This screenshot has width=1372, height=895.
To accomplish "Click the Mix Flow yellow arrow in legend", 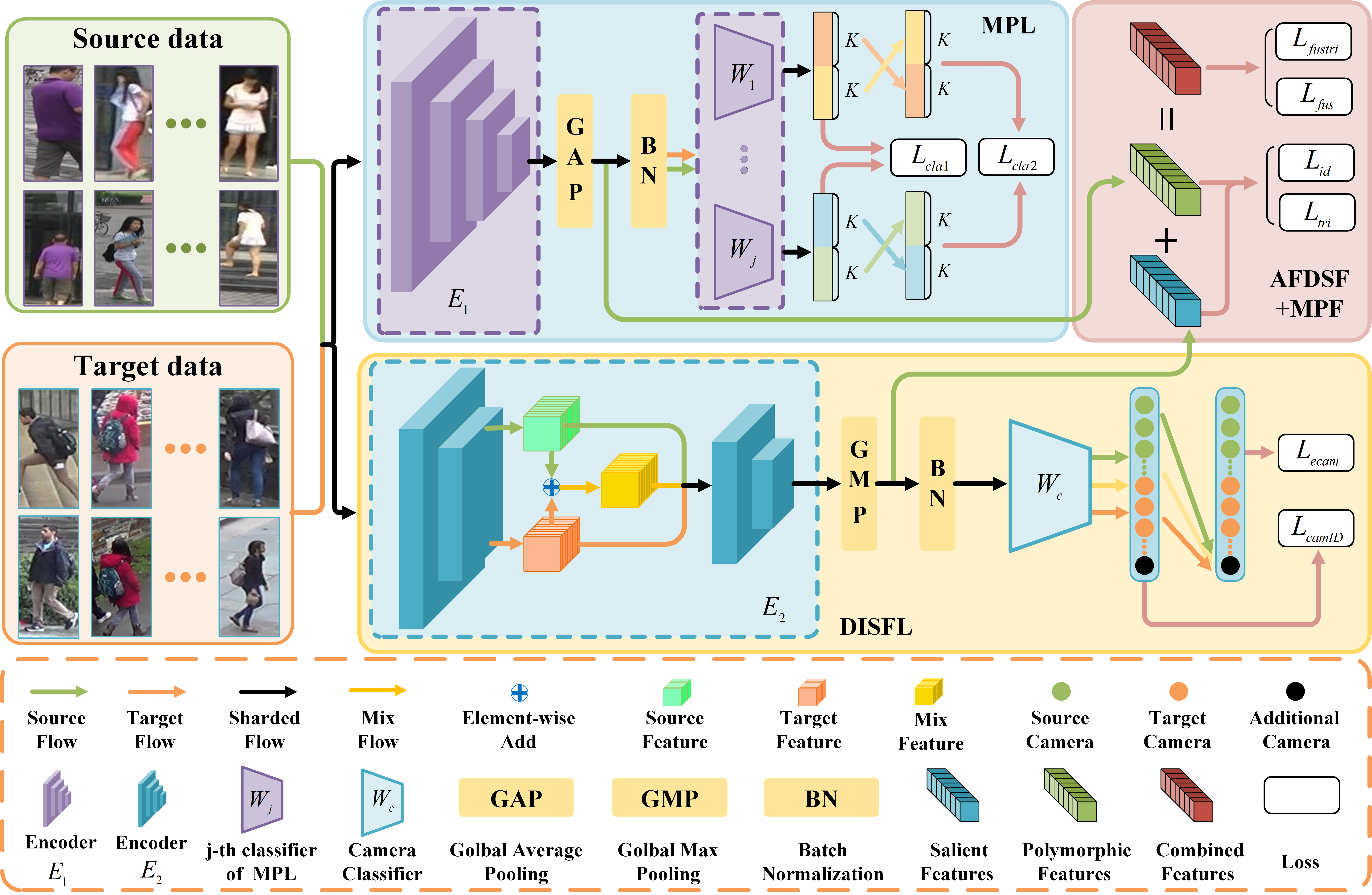I will (x=378, y=690).
